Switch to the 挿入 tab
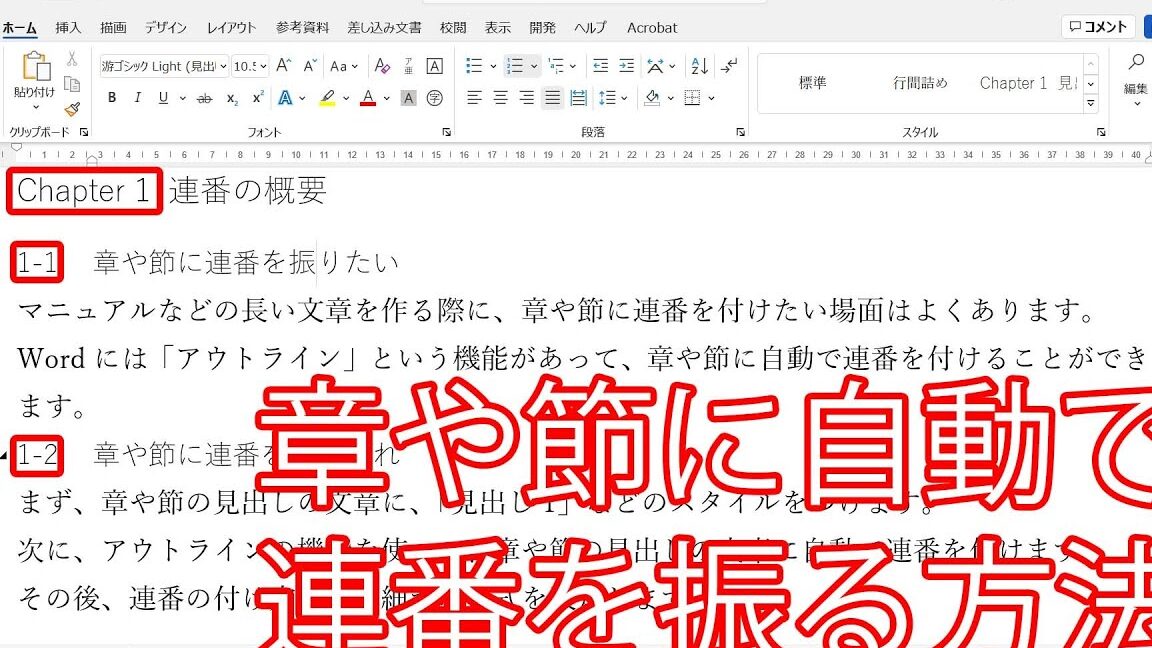1152x648 pixels. coord(68,28)
